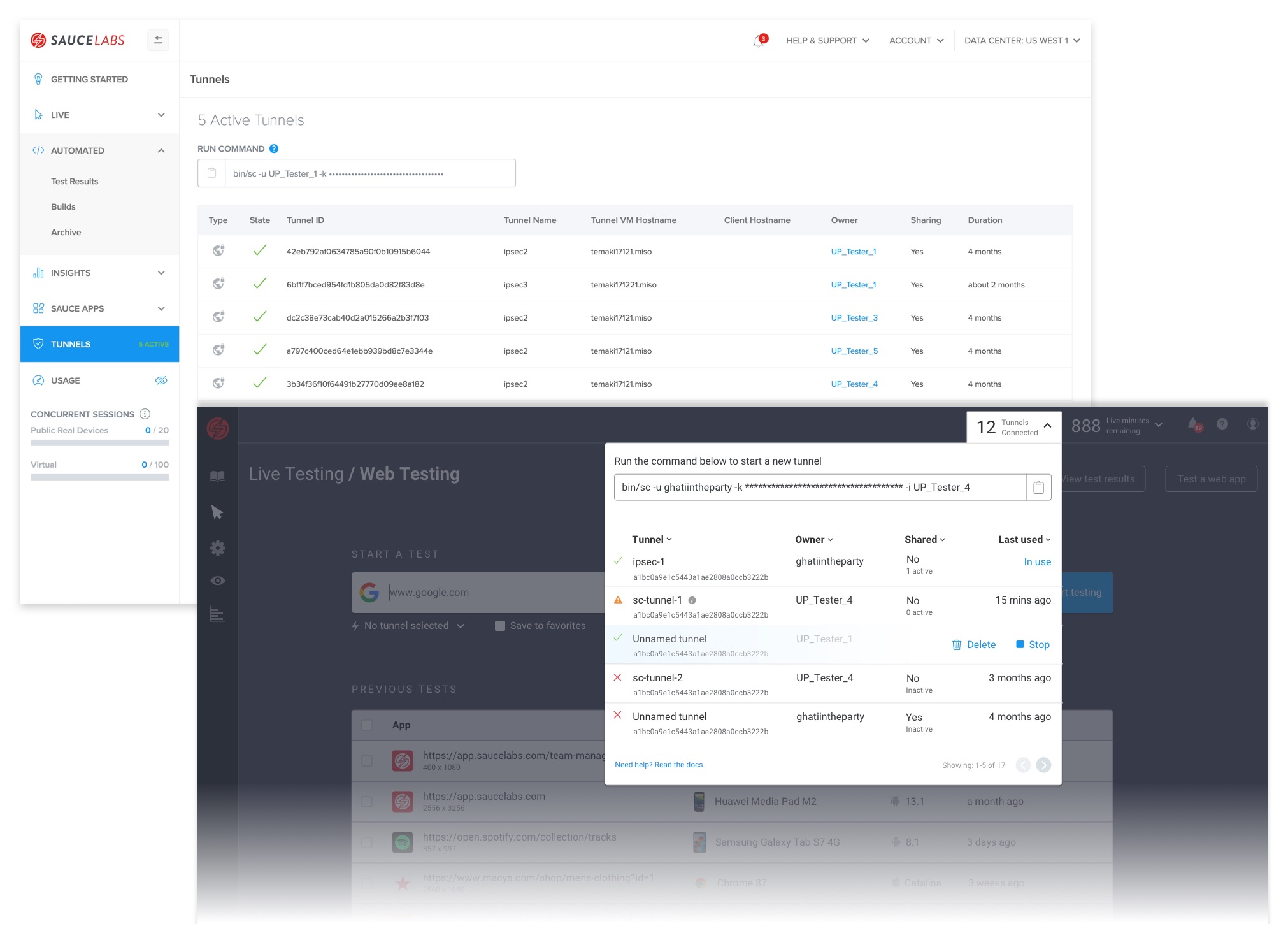1288x947 pixels.
Task: Sort popup list by Tunnel column
Action: (x=652, y=540)
